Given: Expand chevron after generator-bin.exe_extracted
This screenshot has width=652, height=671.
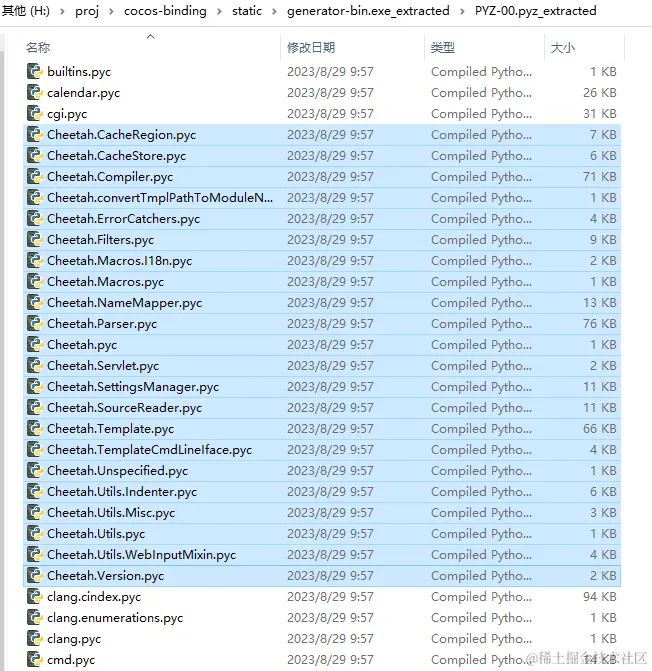Looking at the screenshot, I should coord(462,11).
